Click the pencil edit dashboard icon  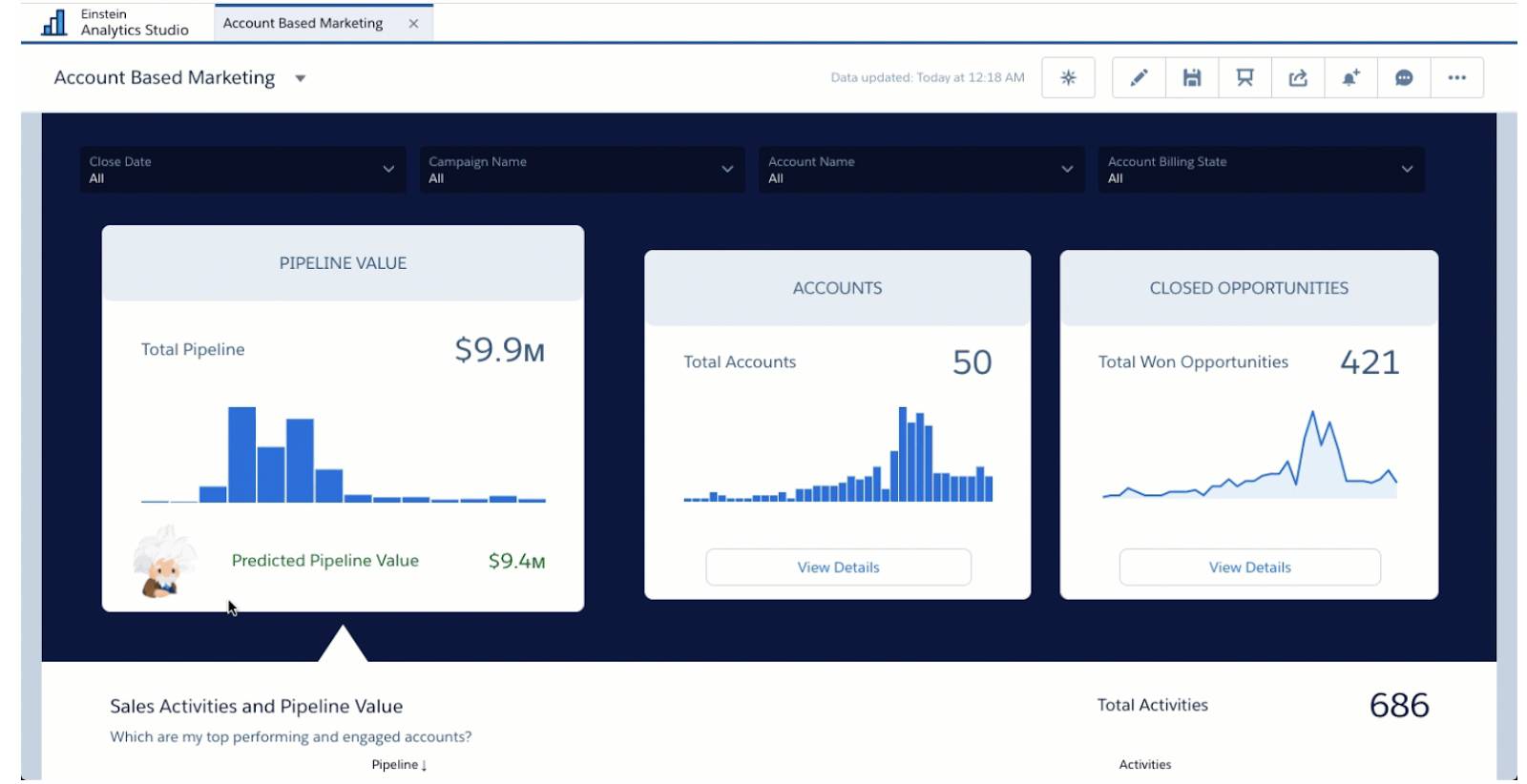coord(1139,78)
